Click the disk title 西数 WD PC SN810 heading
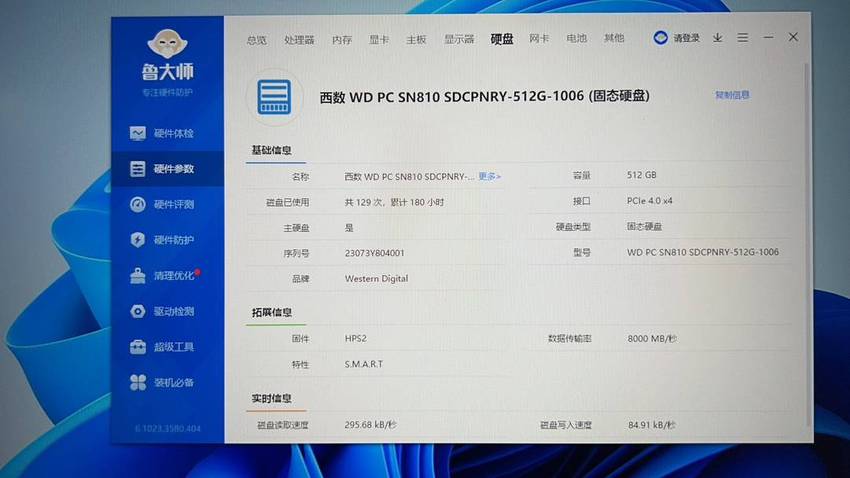 coord(484,96)
